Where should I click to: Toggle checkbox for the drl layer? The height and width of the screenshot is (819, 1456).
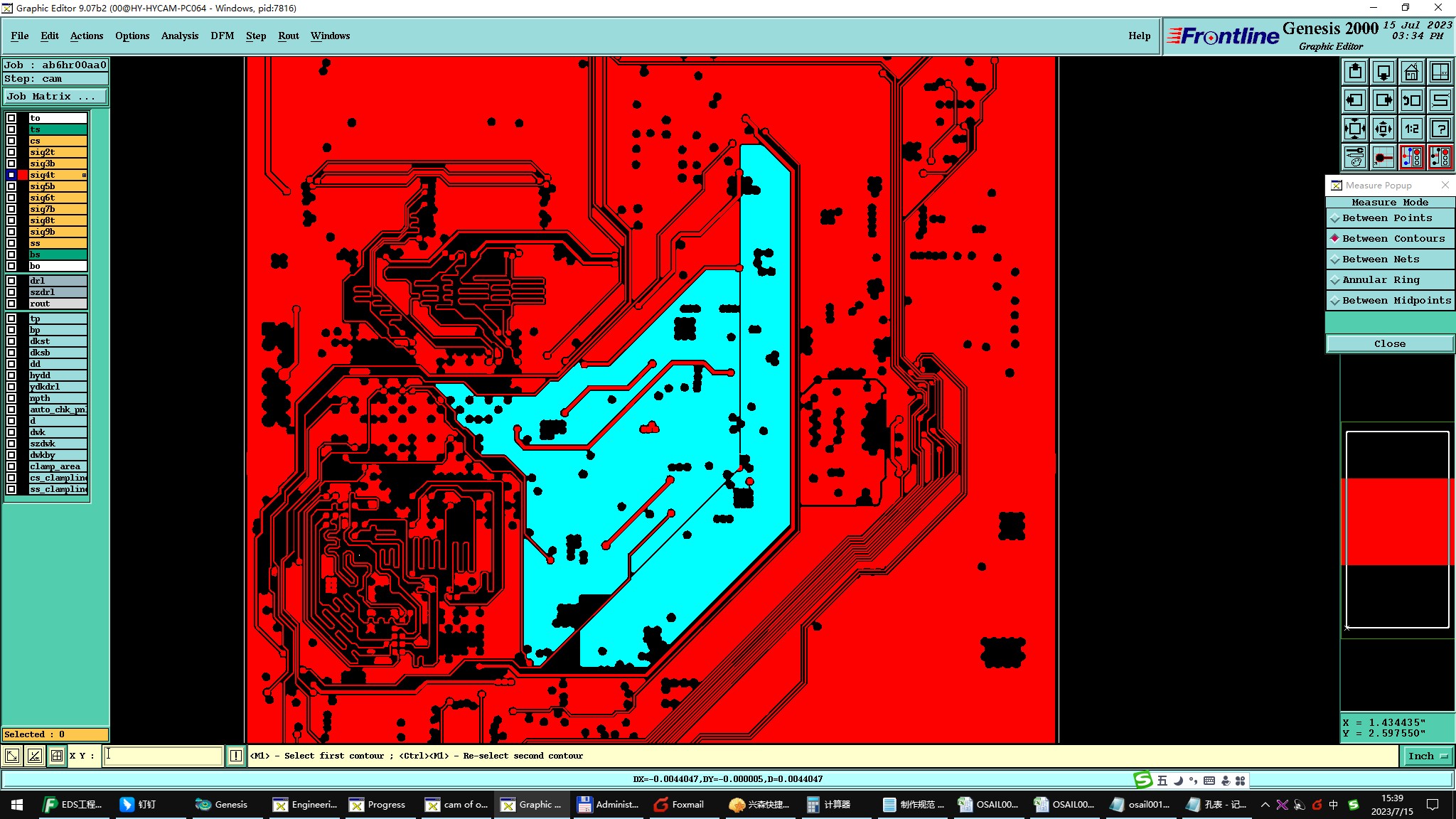tap(11, 281)
